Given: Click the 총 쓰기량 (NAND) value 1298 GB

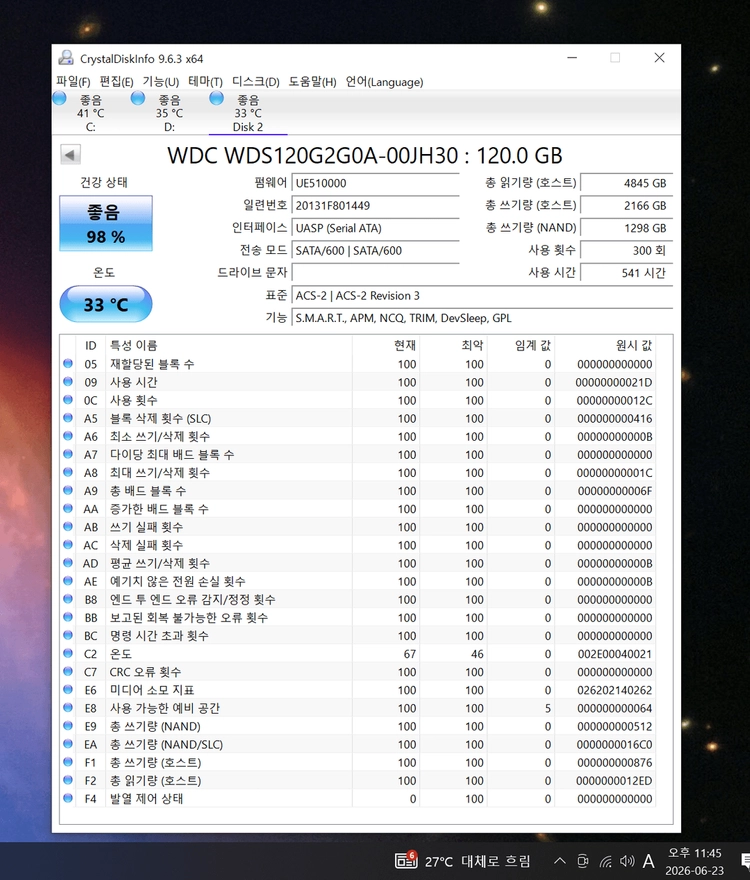Looking at the screenshot, I should tap(626, 228).
